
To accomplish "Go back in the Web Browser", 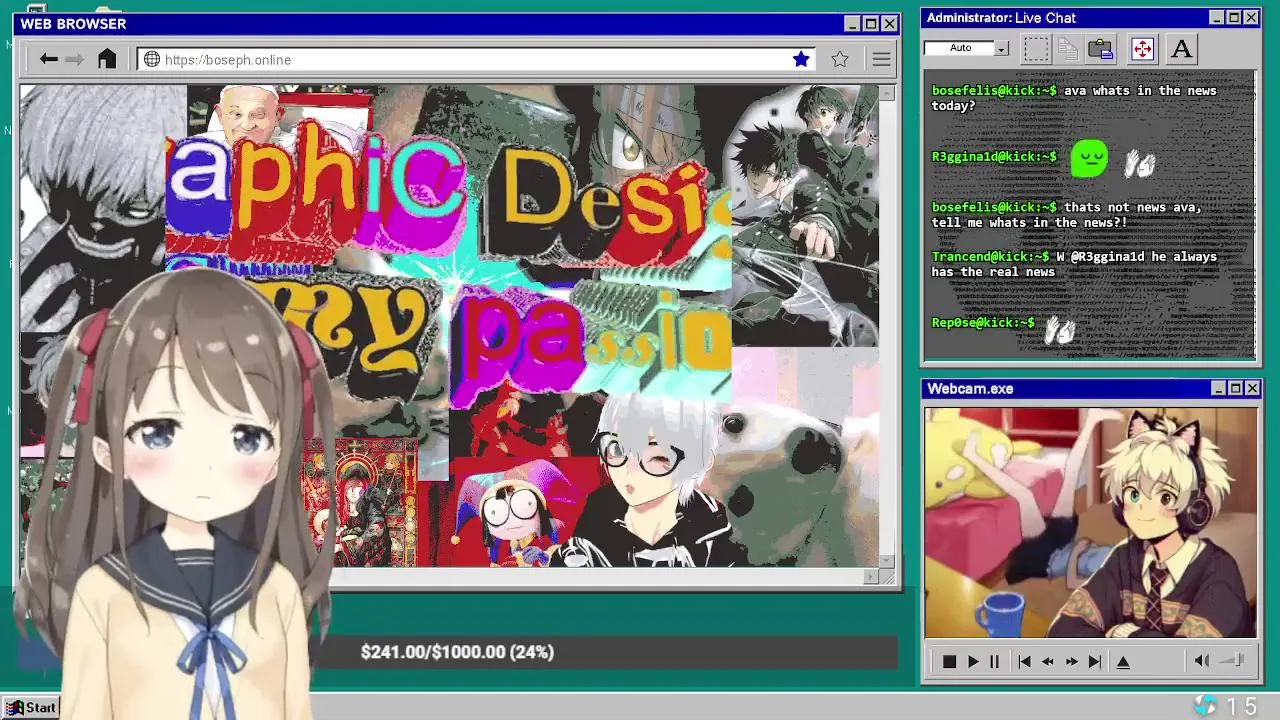I will coord(48,60).
